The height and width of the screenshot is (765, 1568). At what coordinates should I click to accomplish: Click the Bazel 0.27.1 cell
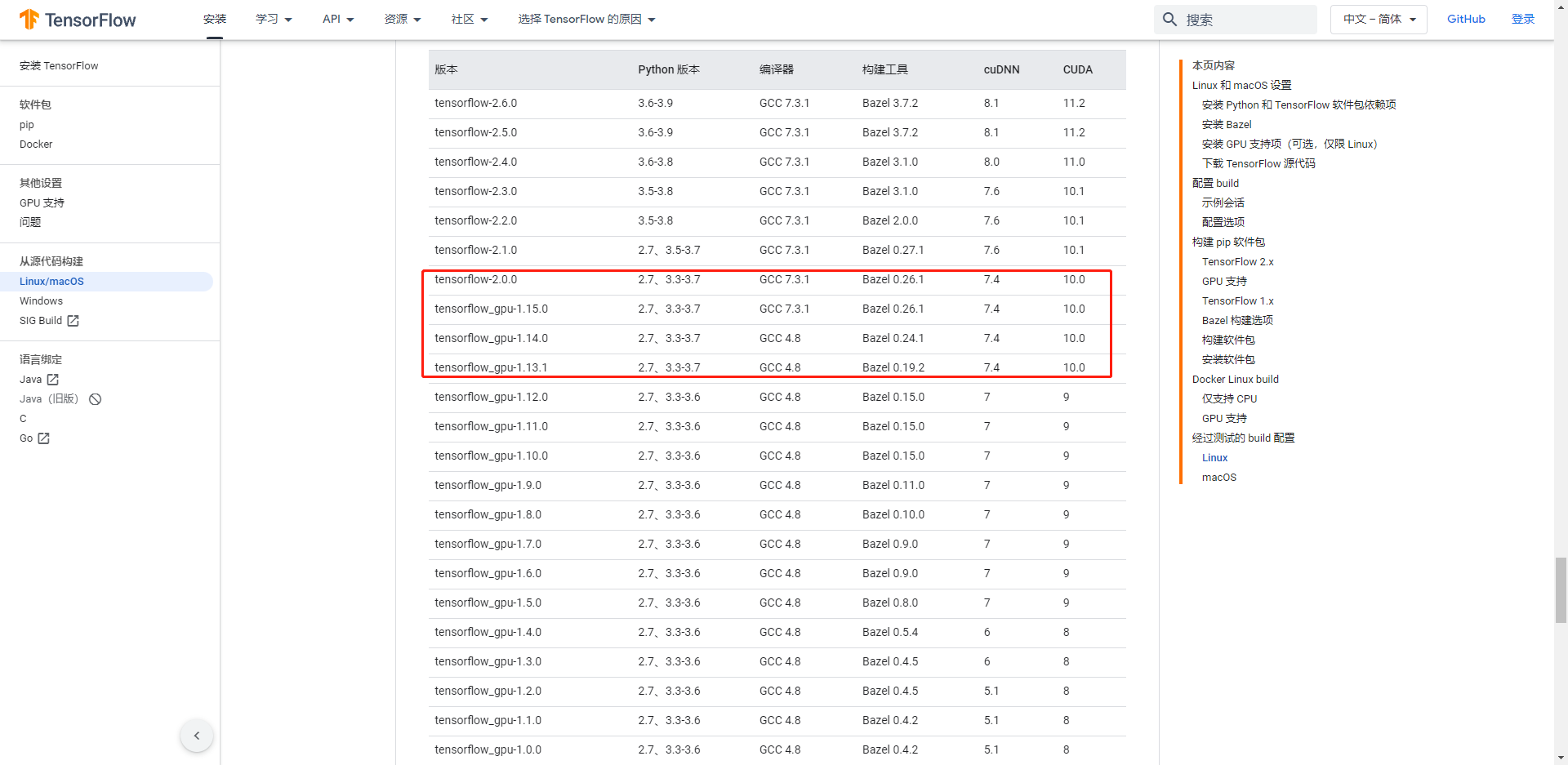pos(893,251)
